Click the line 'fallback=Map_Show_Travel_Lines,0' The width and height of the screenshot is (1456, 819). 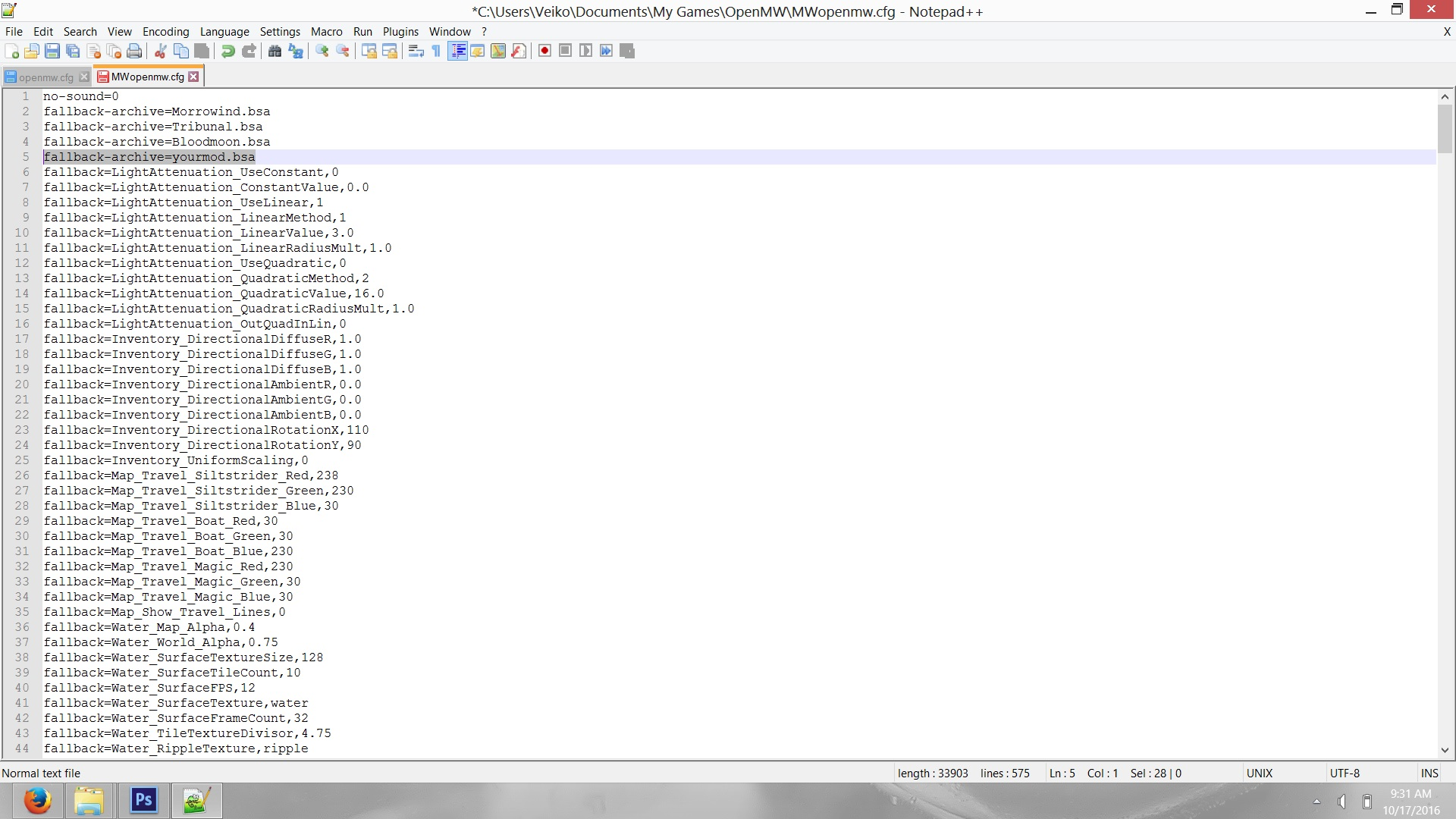point(165,612)
